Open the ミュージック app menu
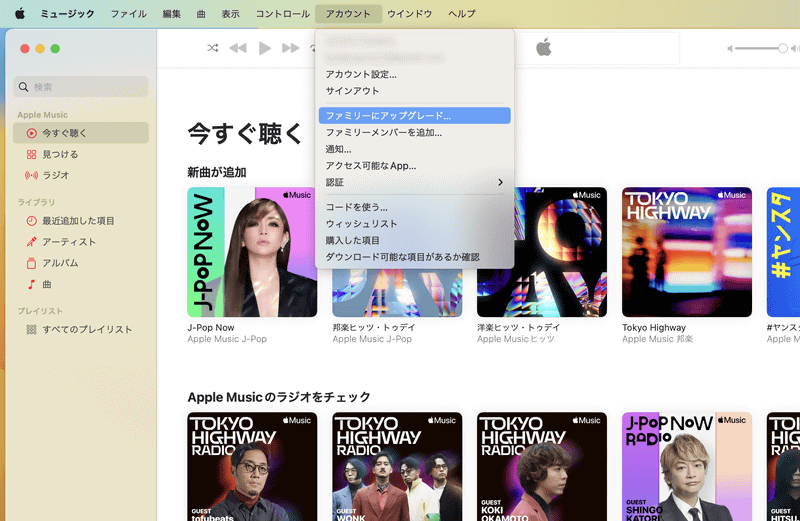The image size is (800, 521). click(x=67, y=14)
